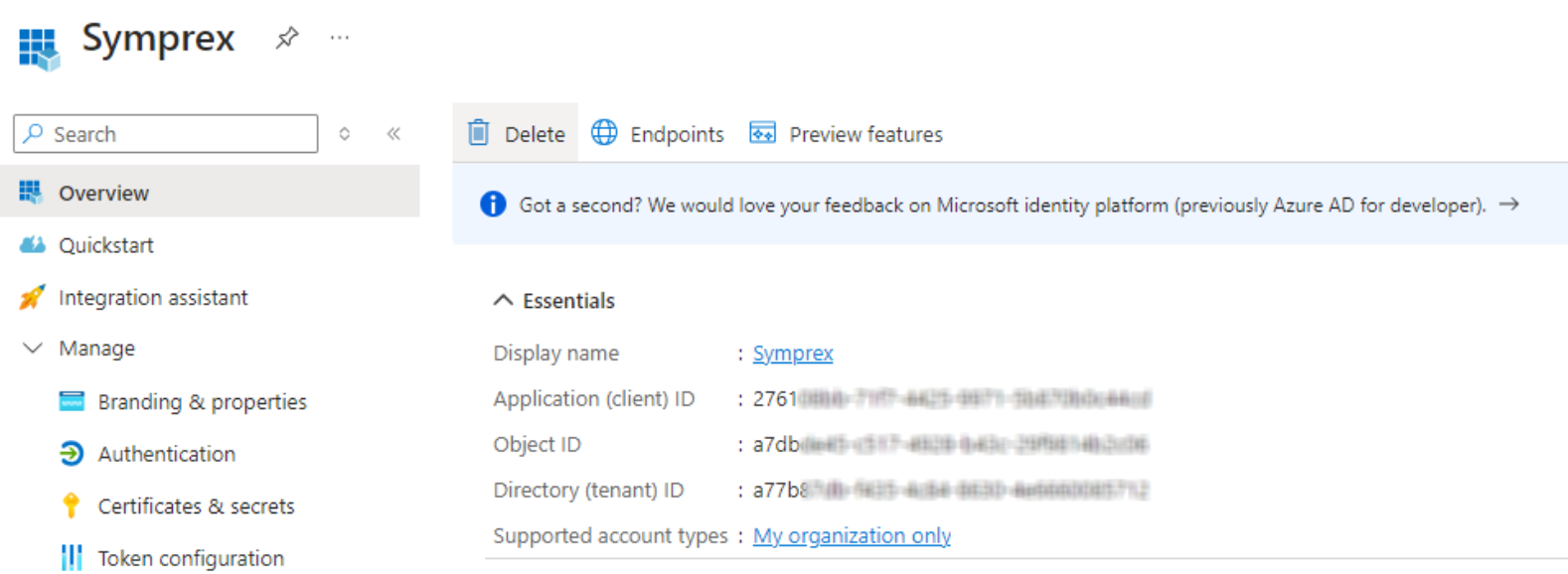Click the blue info icon in banner
Image resolution: width=1568 pixels, height=574 pixels.
click(493, 204)
